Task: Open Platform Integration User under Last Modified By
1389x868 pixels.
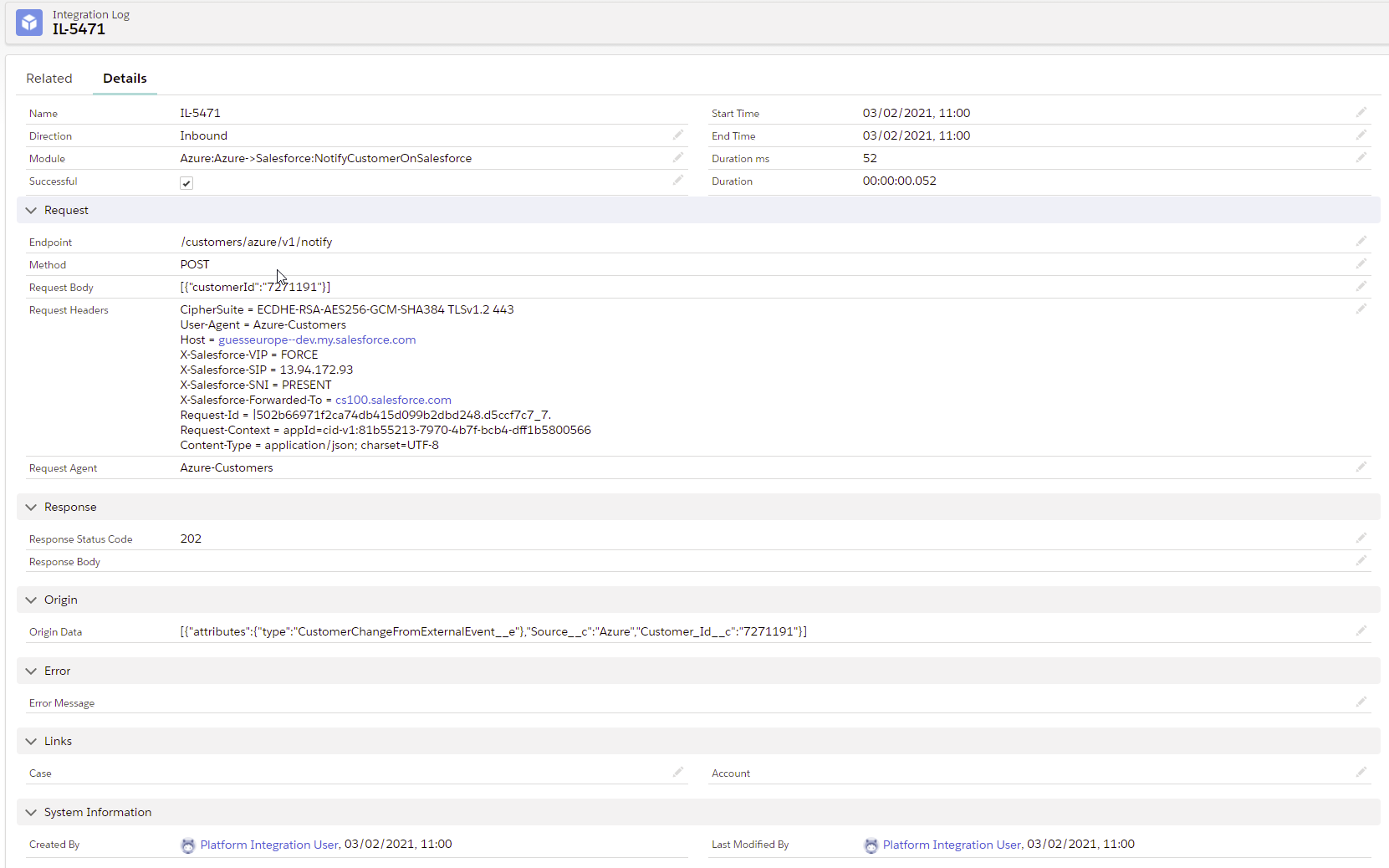Action: click(x=952, y=845)
